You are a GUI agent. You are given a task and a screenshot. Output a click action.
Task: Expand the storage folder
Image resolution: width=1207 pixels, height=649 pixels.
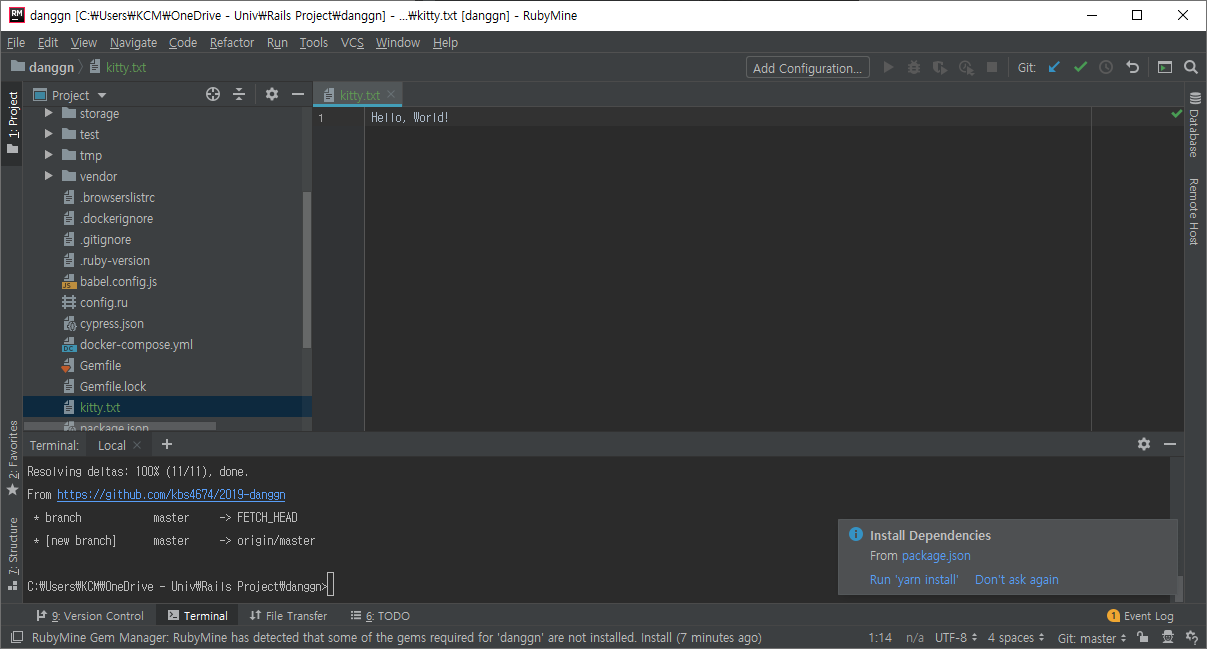coord(49,113)
